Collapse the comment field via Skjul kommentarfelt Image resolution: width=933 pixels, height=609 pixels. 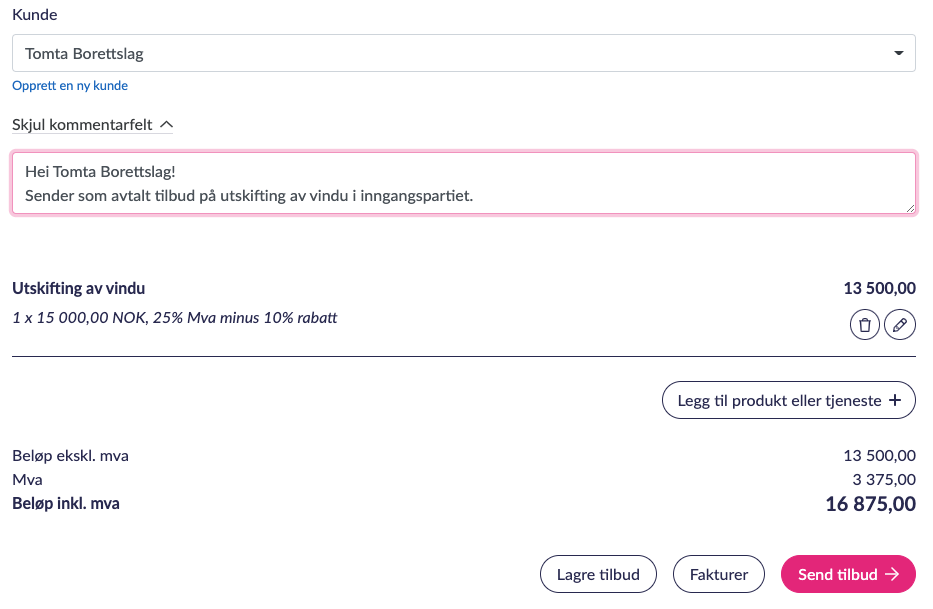click(83, 125)
